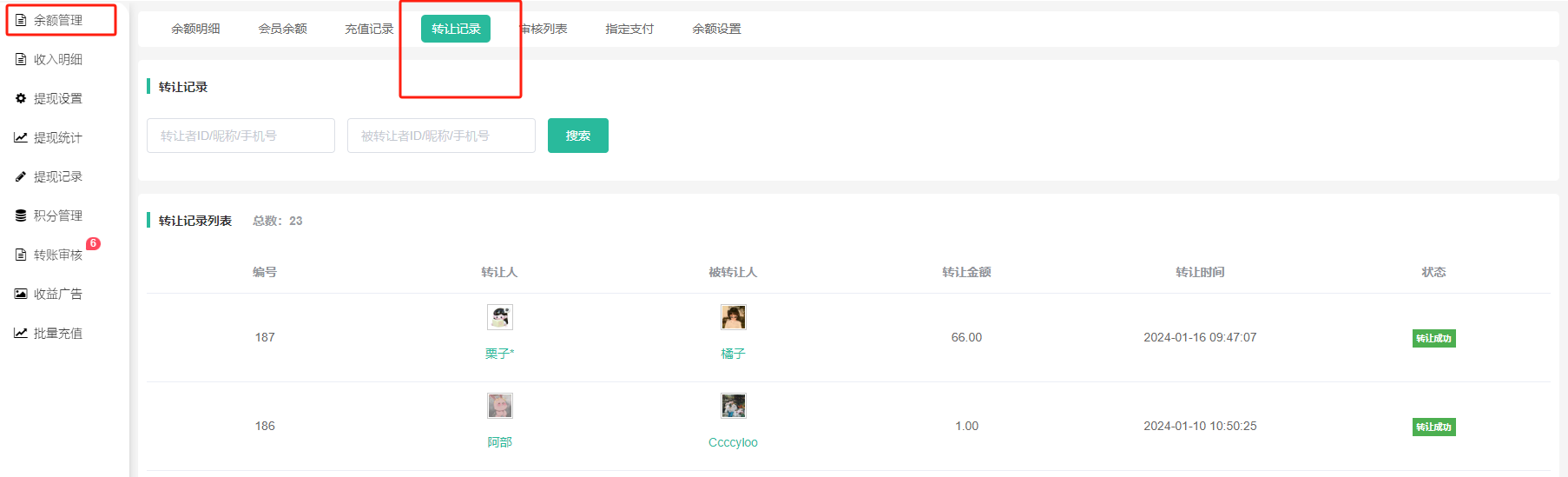Switch to the 会员余额 tab
Image resolution: width=1568 pixels, height=477 pixels.
pyautogui.click(x=282, y=29)
